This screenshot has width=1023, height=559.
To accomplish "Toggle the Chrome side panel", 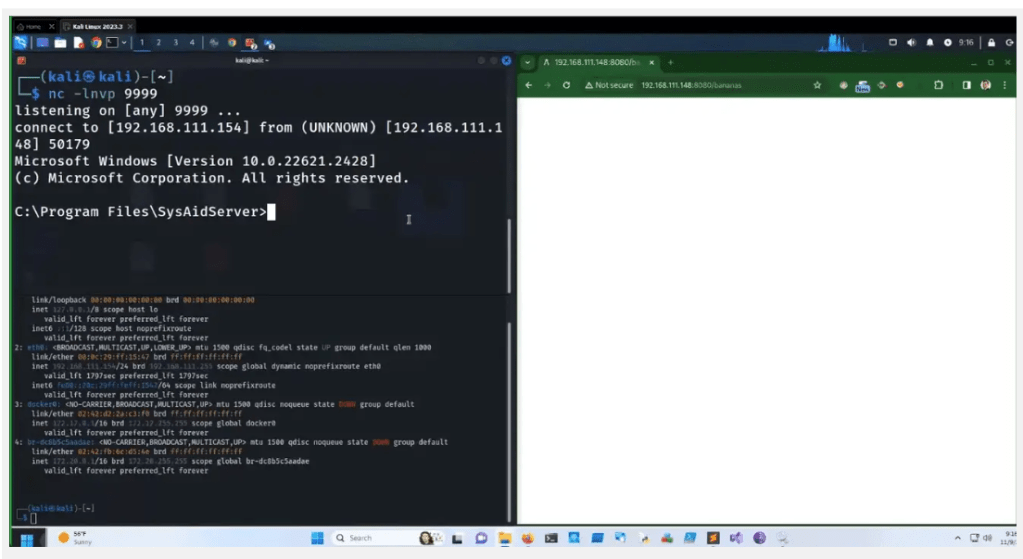I will coord(966,85).
